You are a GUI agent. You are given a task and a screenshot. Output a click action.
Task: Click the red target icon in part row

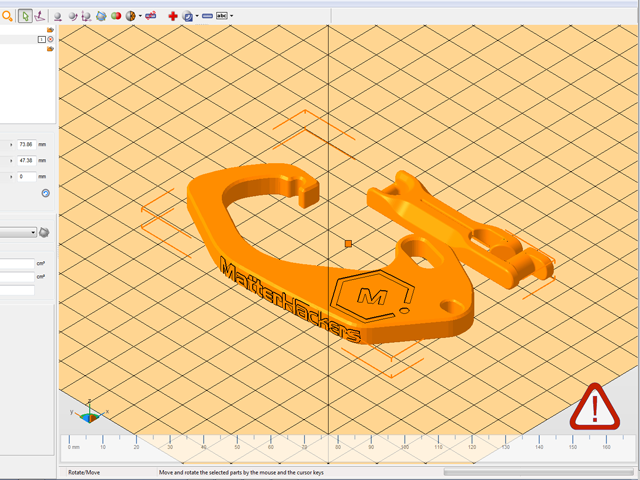tap(51, 39)
